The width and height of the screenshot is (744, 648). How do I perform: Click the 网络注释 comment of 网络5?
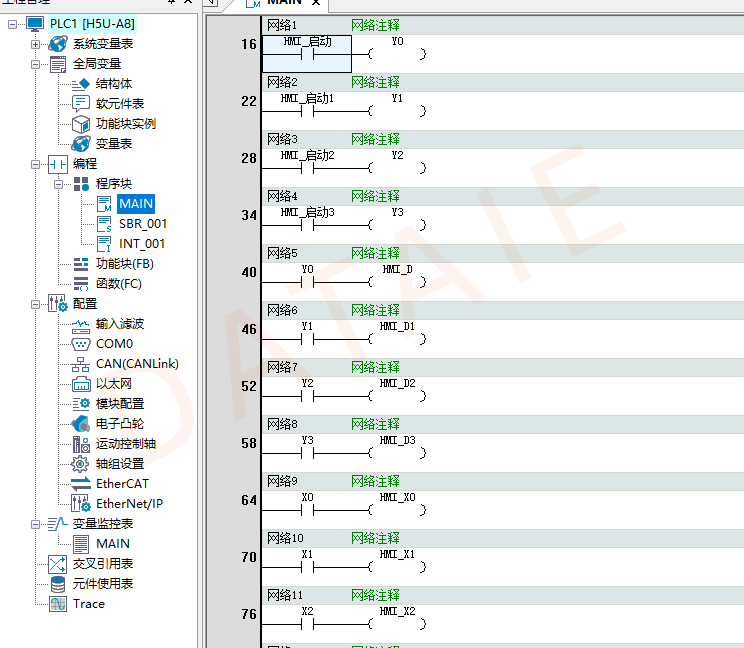coord(375,253)
